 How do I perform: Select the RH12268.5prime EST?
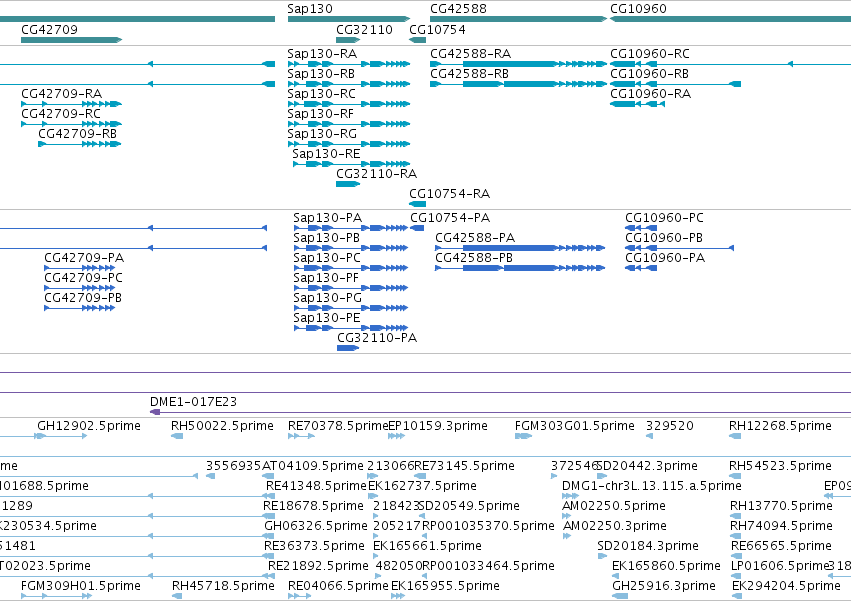[735, 436]
